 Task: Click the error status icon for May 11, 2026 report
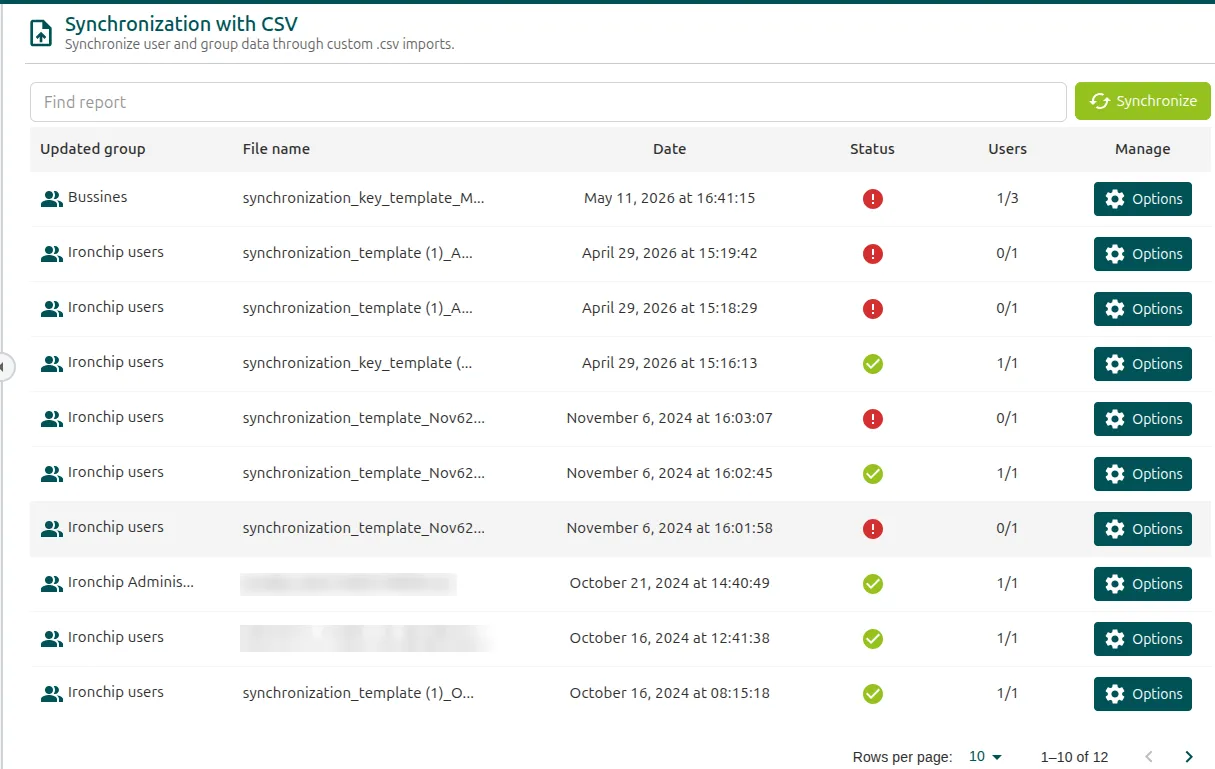click(x=873, y=199)
